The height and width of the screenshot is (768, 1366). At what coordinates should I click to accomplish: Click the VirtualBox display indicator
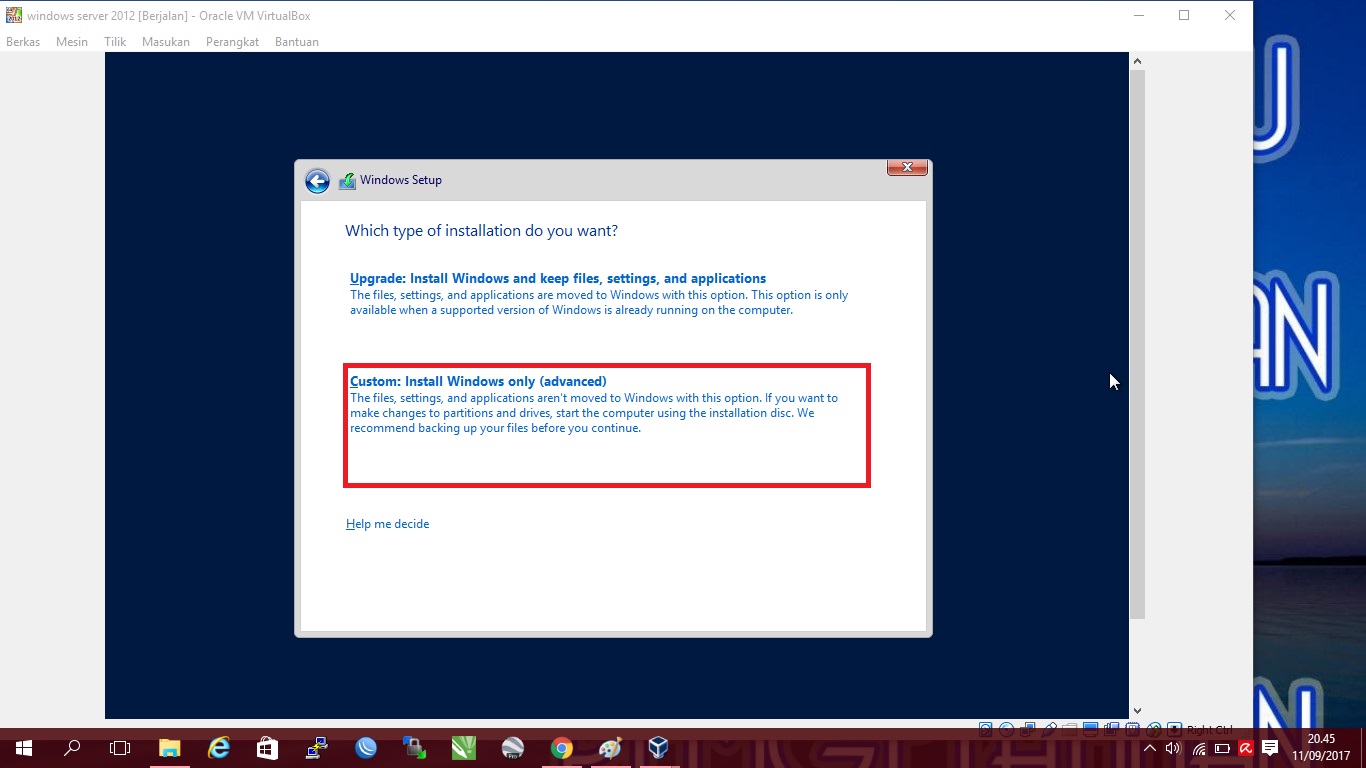click(1090, 729)
